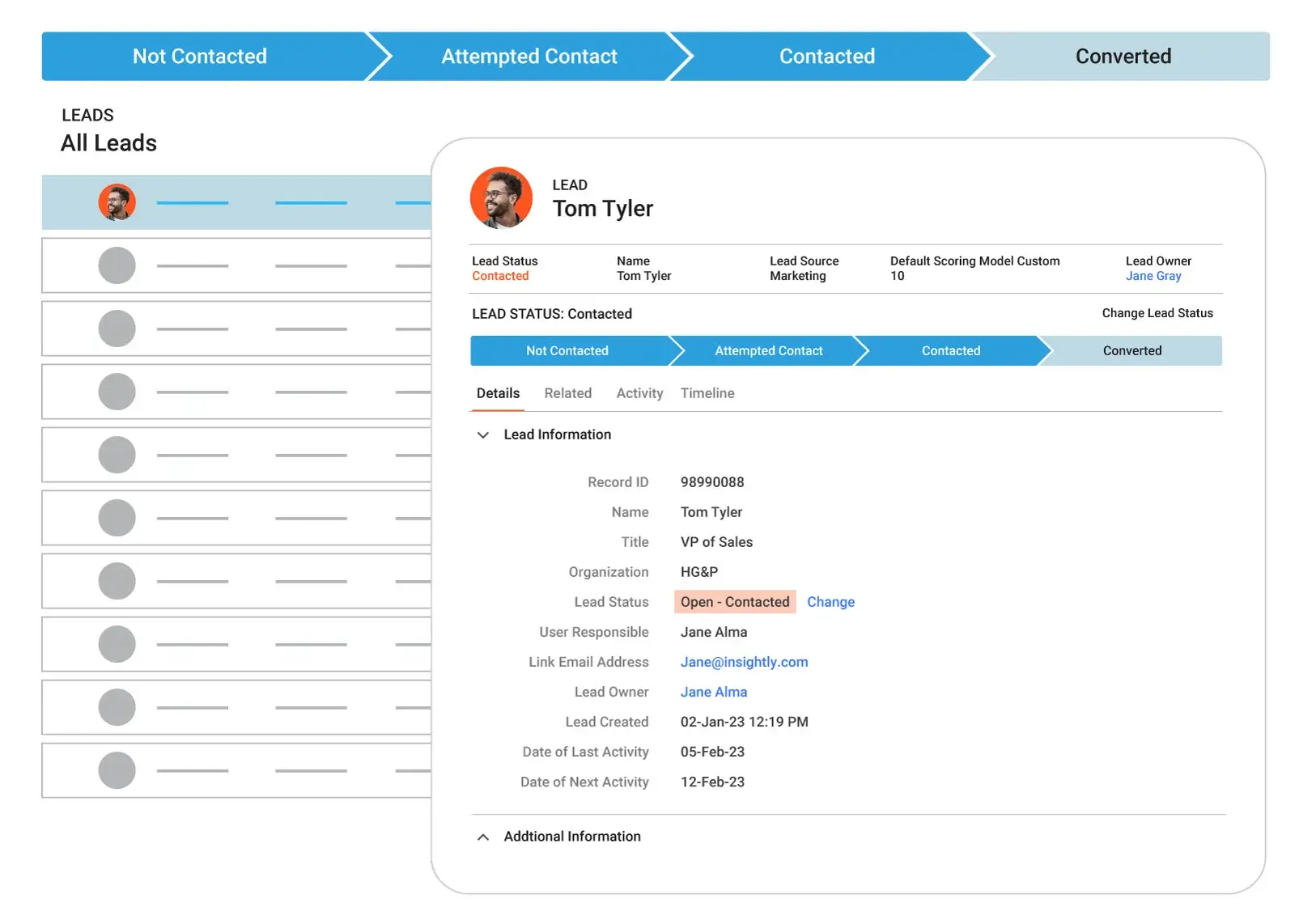The width and height of the screenshot is (1295, 924).
Task: Click the 'Contacted' stage chevron in Tom Tyler's record
Action: pyautogui.click(x=950, y=350)
